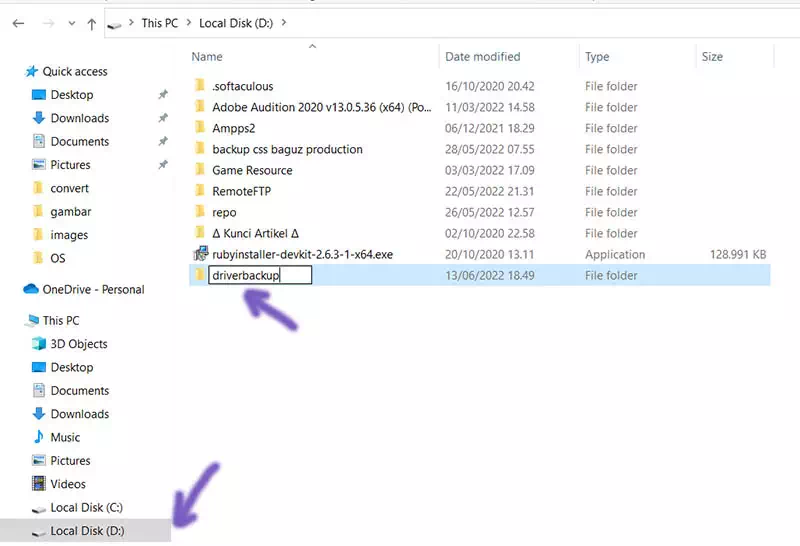
Task: Go up one folder level arrow
Action: tap(91, 23)
